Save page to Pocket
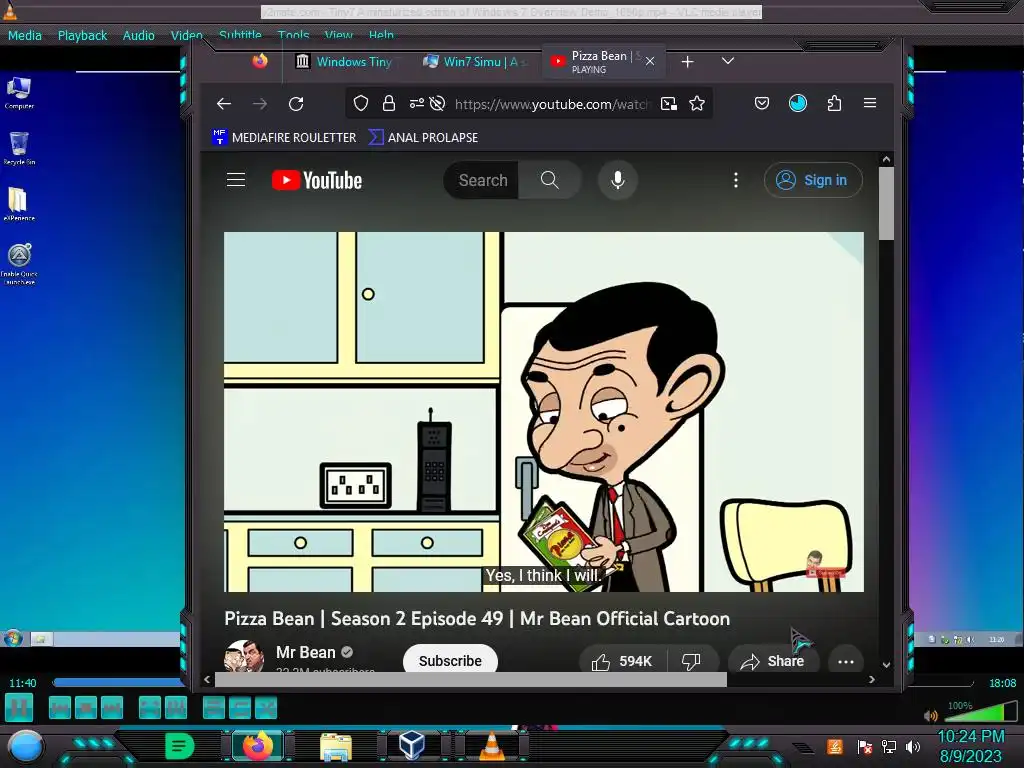Viewport: 1024px width, 768px height. coord(761,103)
